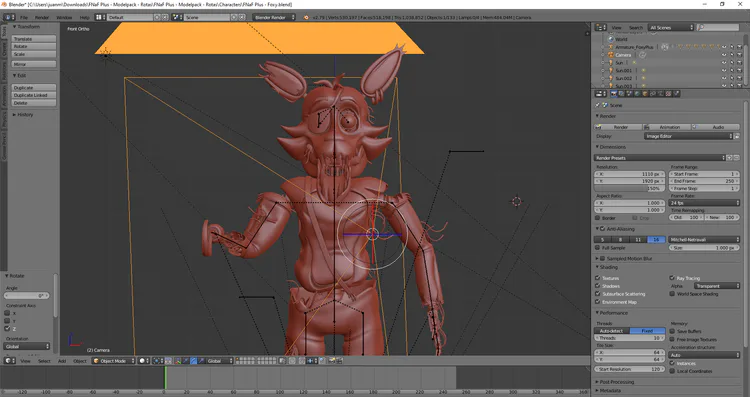Open the Alpha Transparent dropdown
The image size is (750, 397).
point(716,286)
